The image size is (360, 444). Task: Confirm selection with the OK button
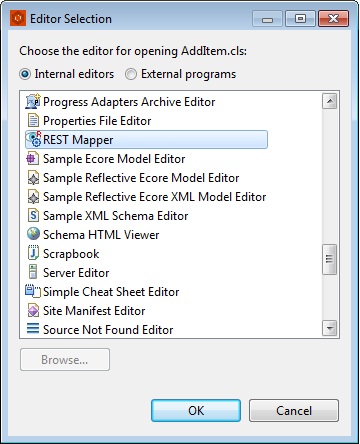coord(196,410)
